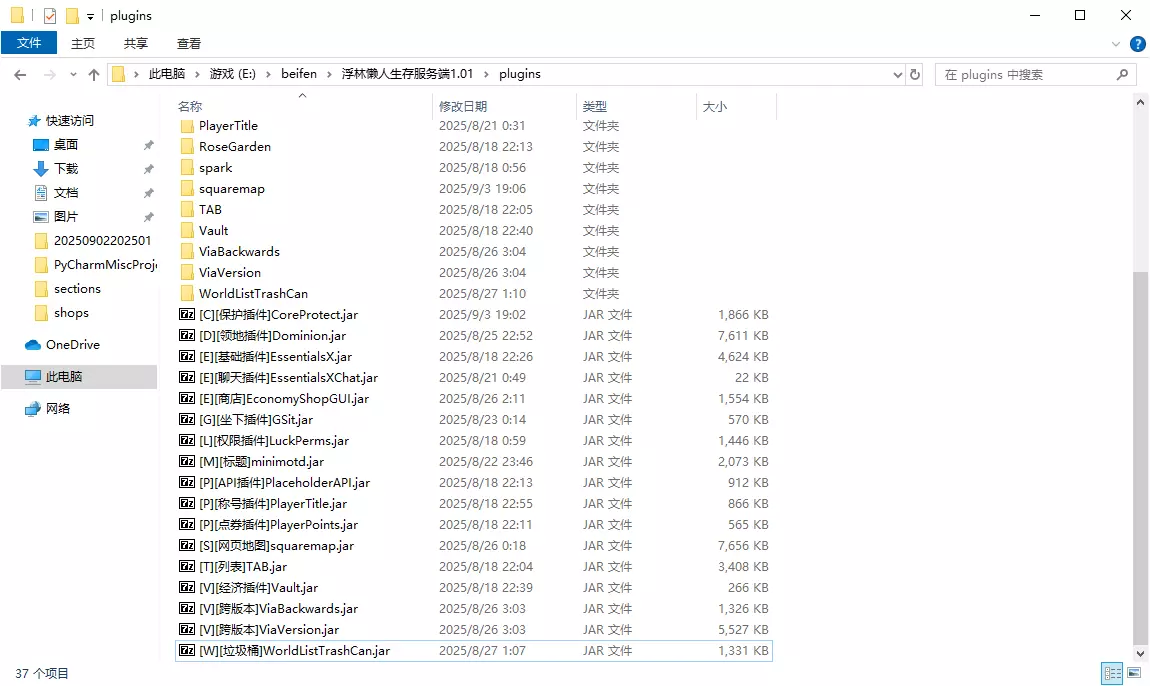Sort by the 大小 column header
The image size is (1150, 686).
click(x=736, y=106)
